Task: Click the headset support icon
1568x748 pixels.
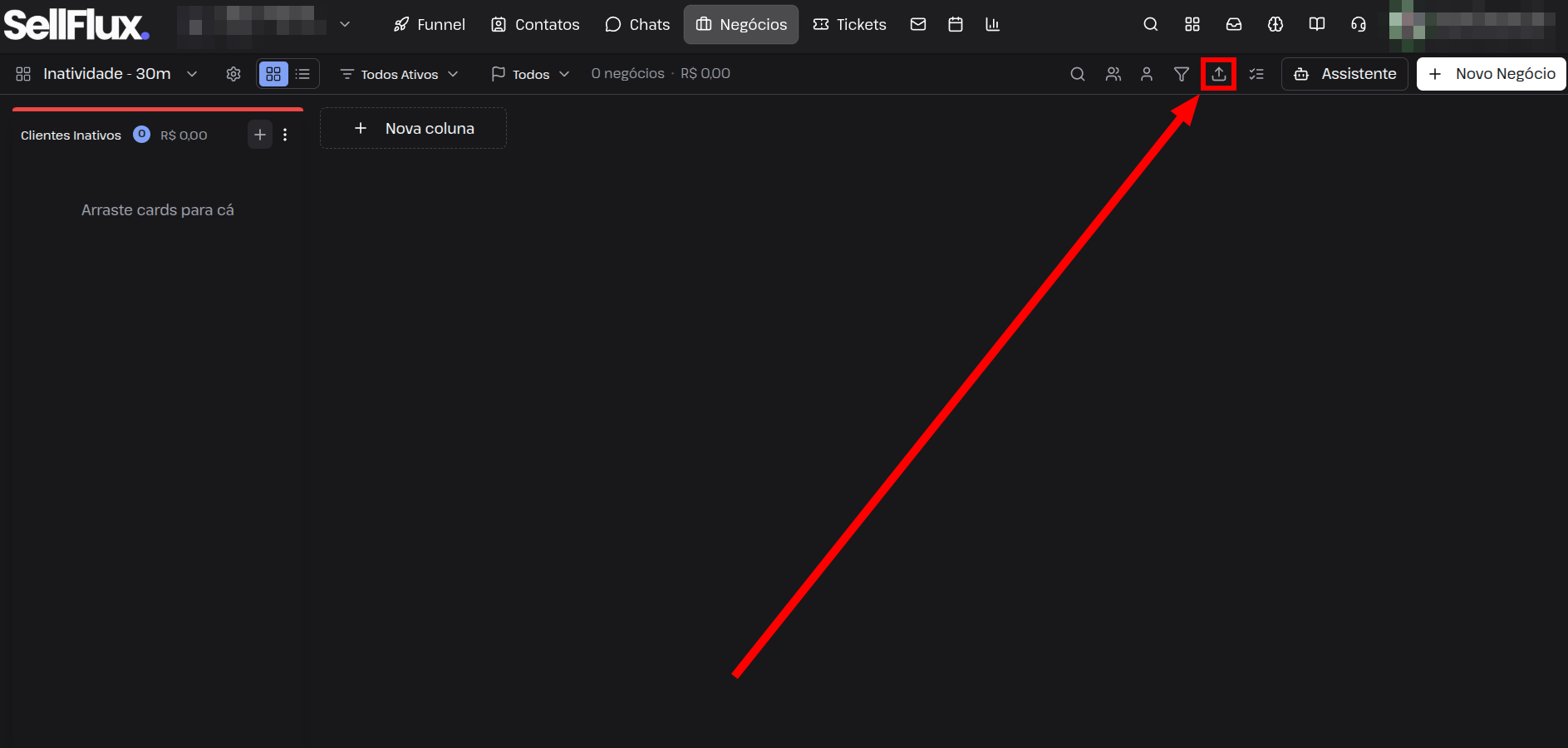Action: tap(1359, 24)
